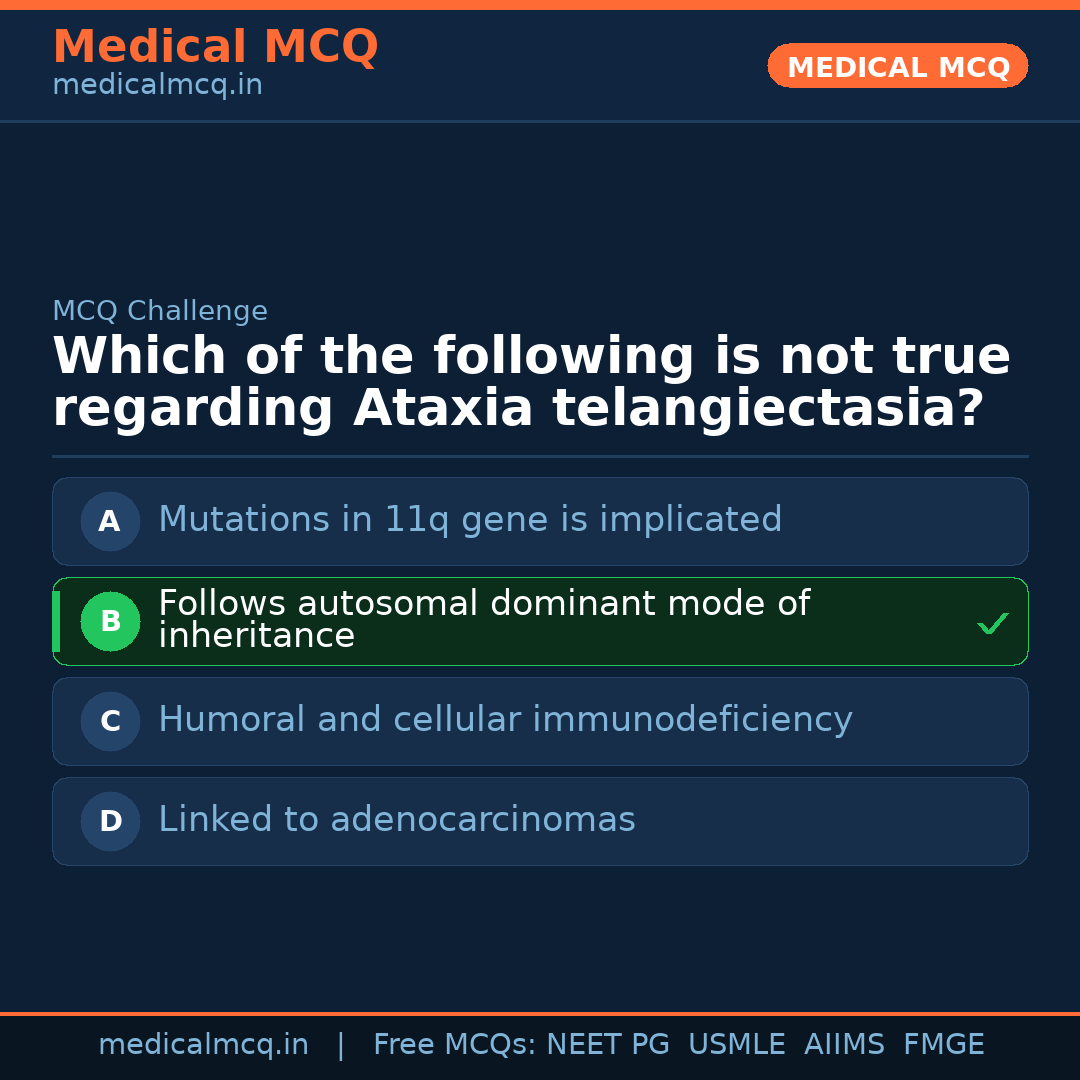Image resolution: width=1080 pixels, height=1080 pixels.
Task: Click the NEET PG footer label
Action: click(x=608, y=1045)
